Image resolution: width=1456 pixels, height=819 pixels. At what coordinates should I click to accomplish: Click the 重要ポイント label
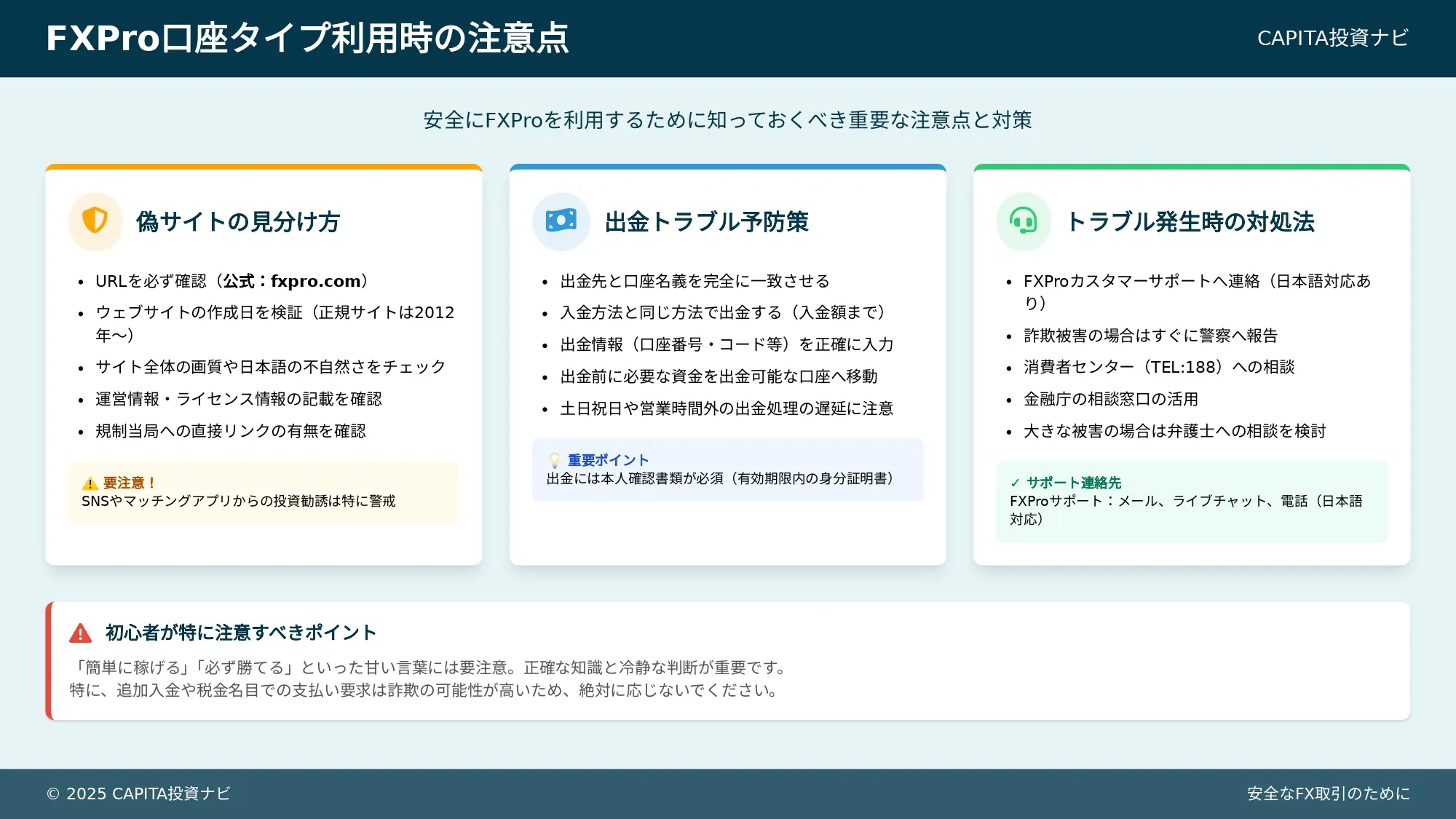pos(608,460)
